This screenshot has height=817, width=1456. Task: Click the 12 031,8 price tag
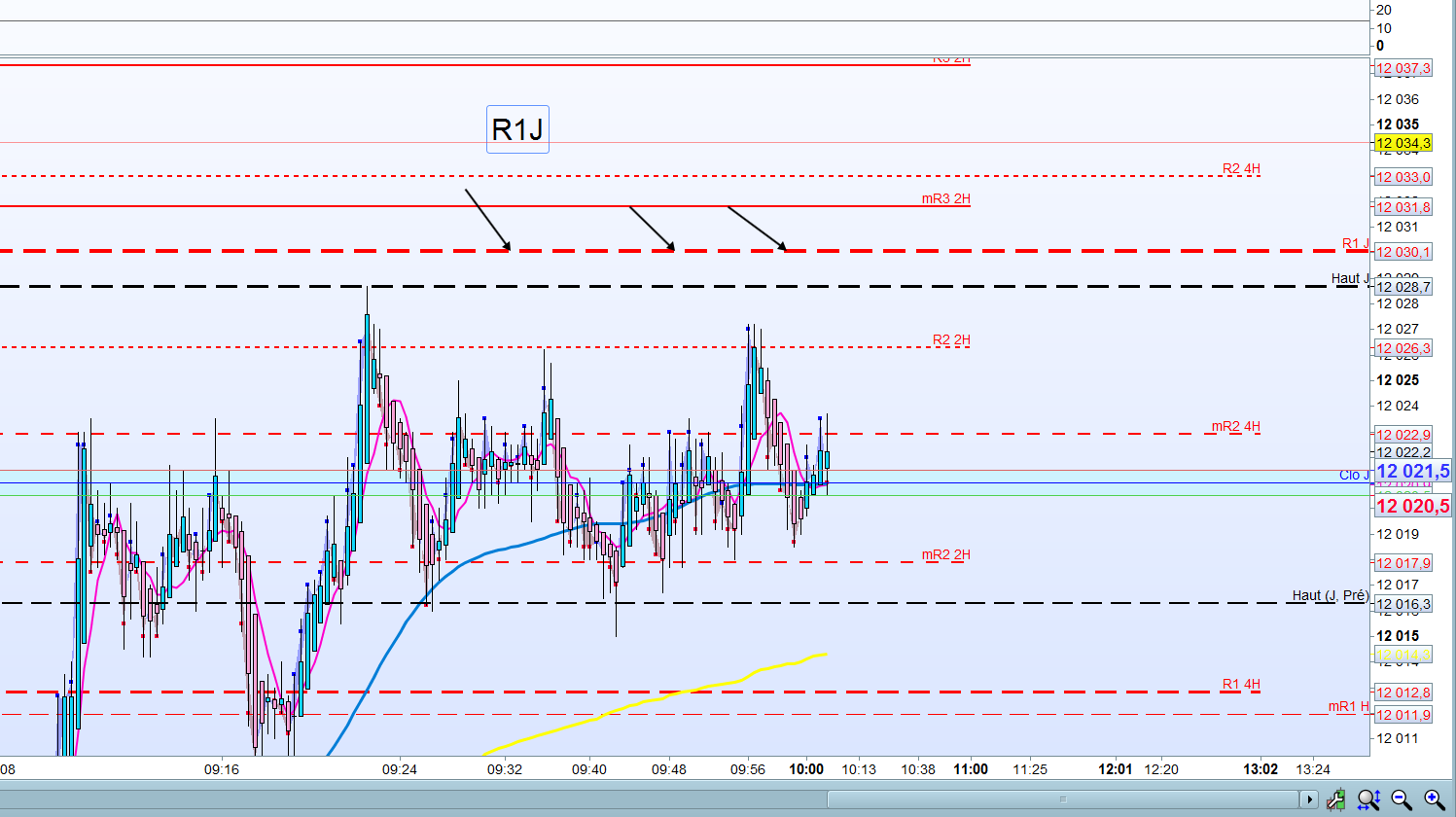coord(1403,207)
